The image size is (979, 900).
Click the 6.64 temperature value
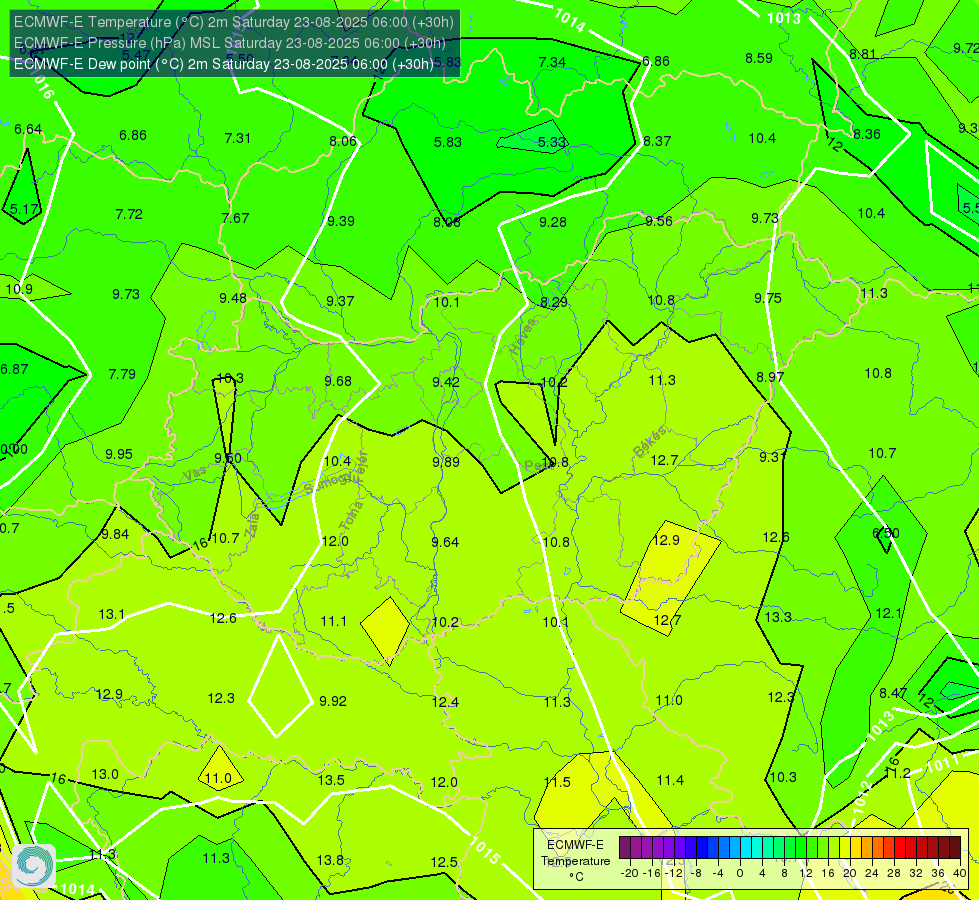pos(28,129)
